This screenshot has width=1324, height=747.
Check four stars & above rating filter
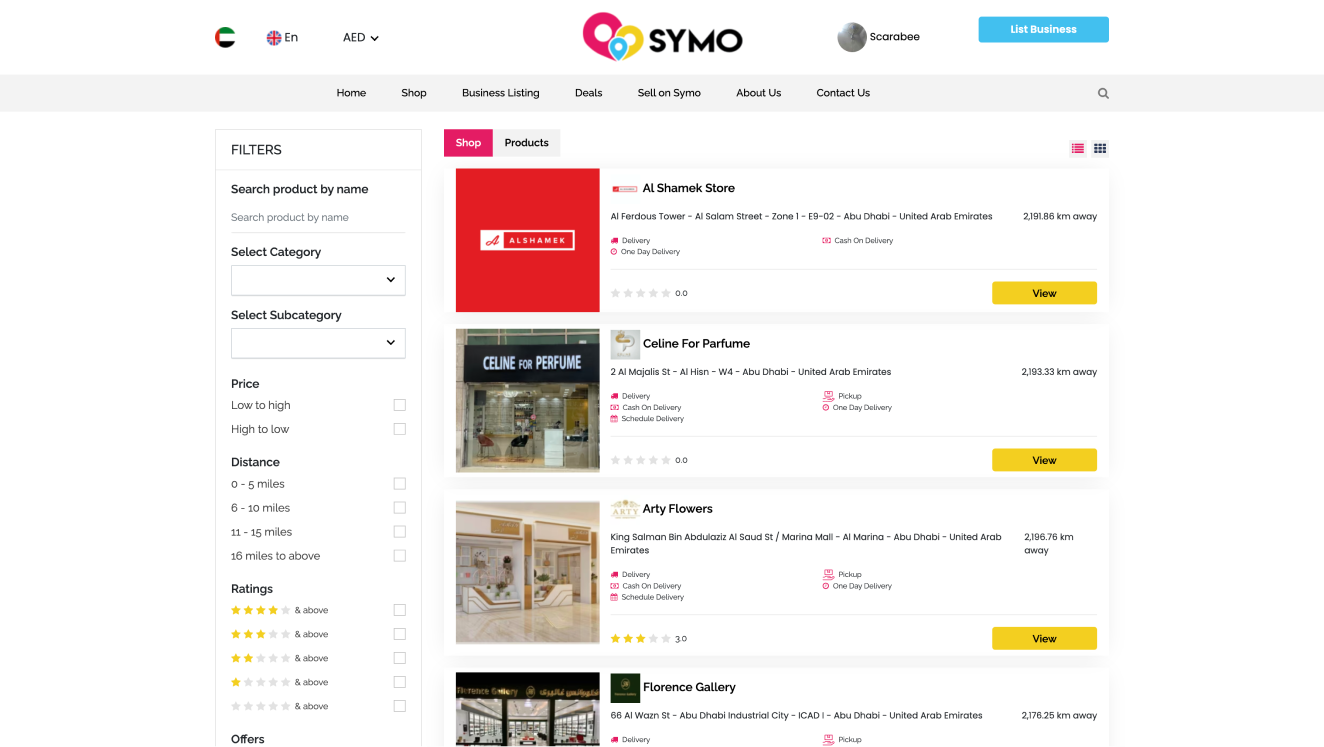(400, 610)
